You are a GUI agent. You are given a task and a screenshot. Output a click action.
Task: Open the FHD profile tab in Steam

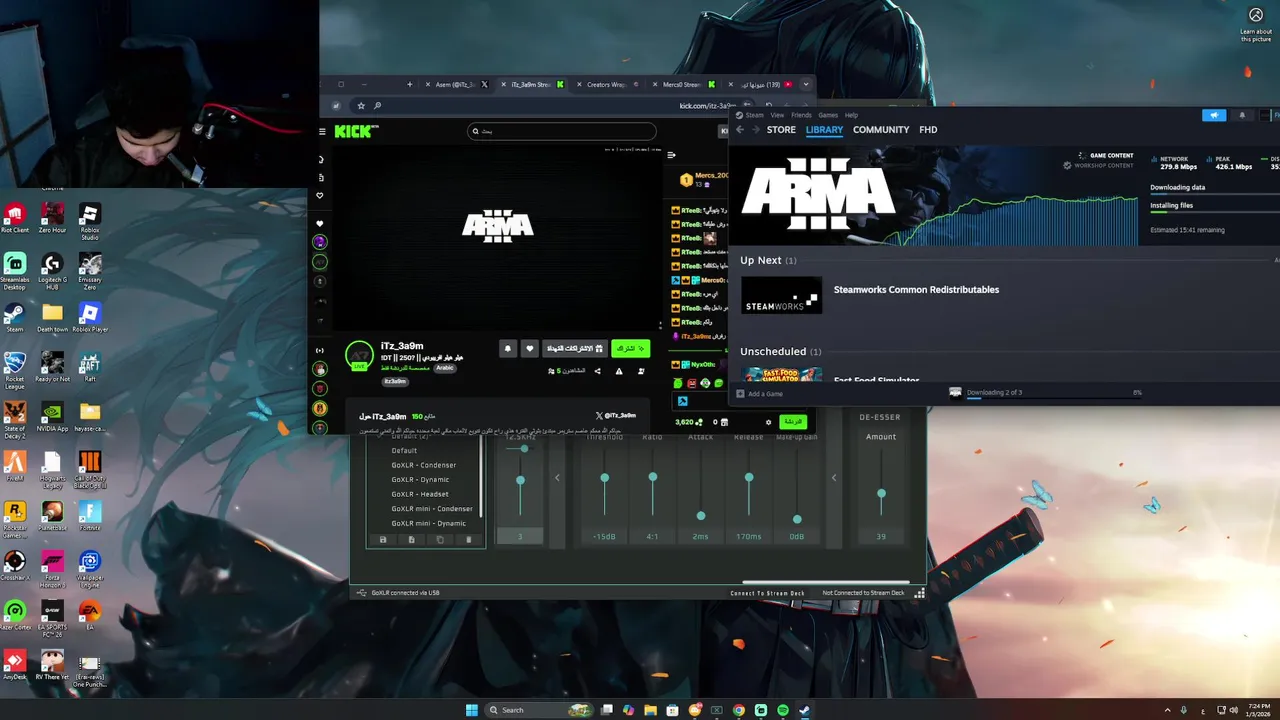(928, 130)
